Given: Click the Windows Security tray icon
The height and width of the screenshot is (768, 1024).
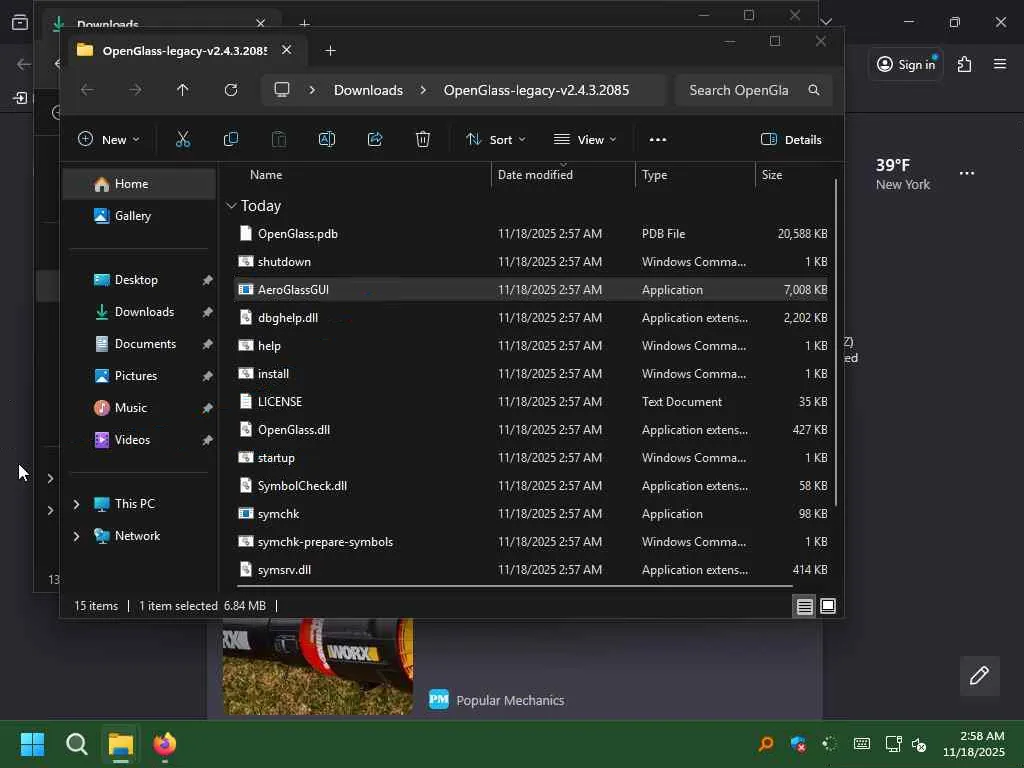Looking at the screenshot, I should point(798,744).
